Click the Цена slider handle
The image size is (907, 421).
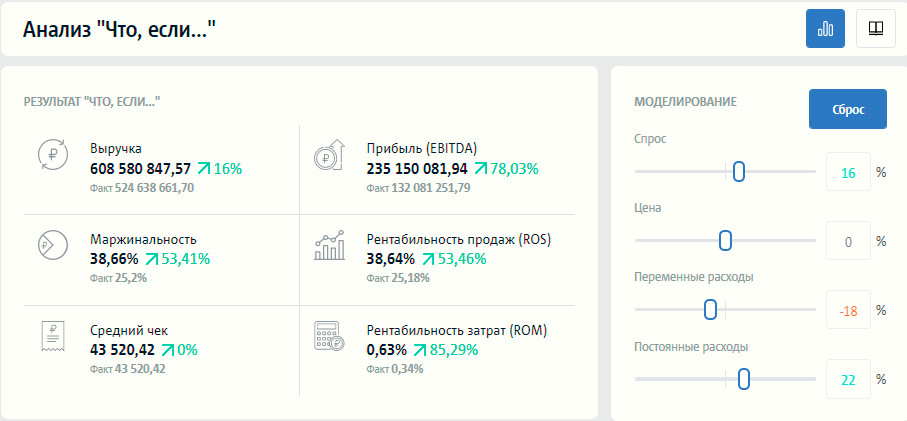coord(725,241)
